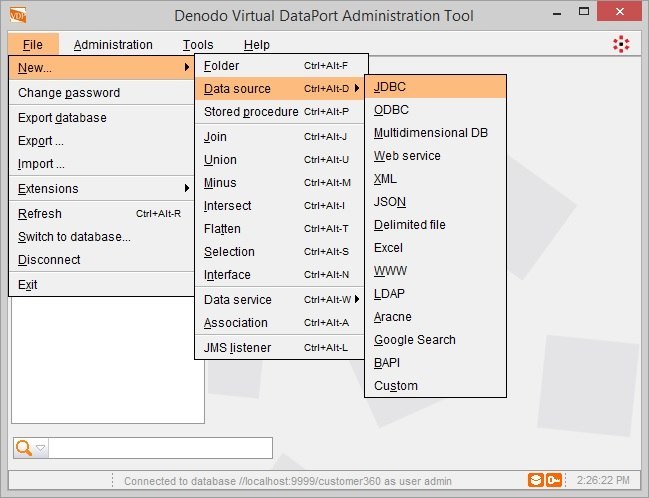The width and height of the screenshot is (649, 498).
Task: Choose Refresh from File menu
Action: pyautogui.click(x=101, y=214)
